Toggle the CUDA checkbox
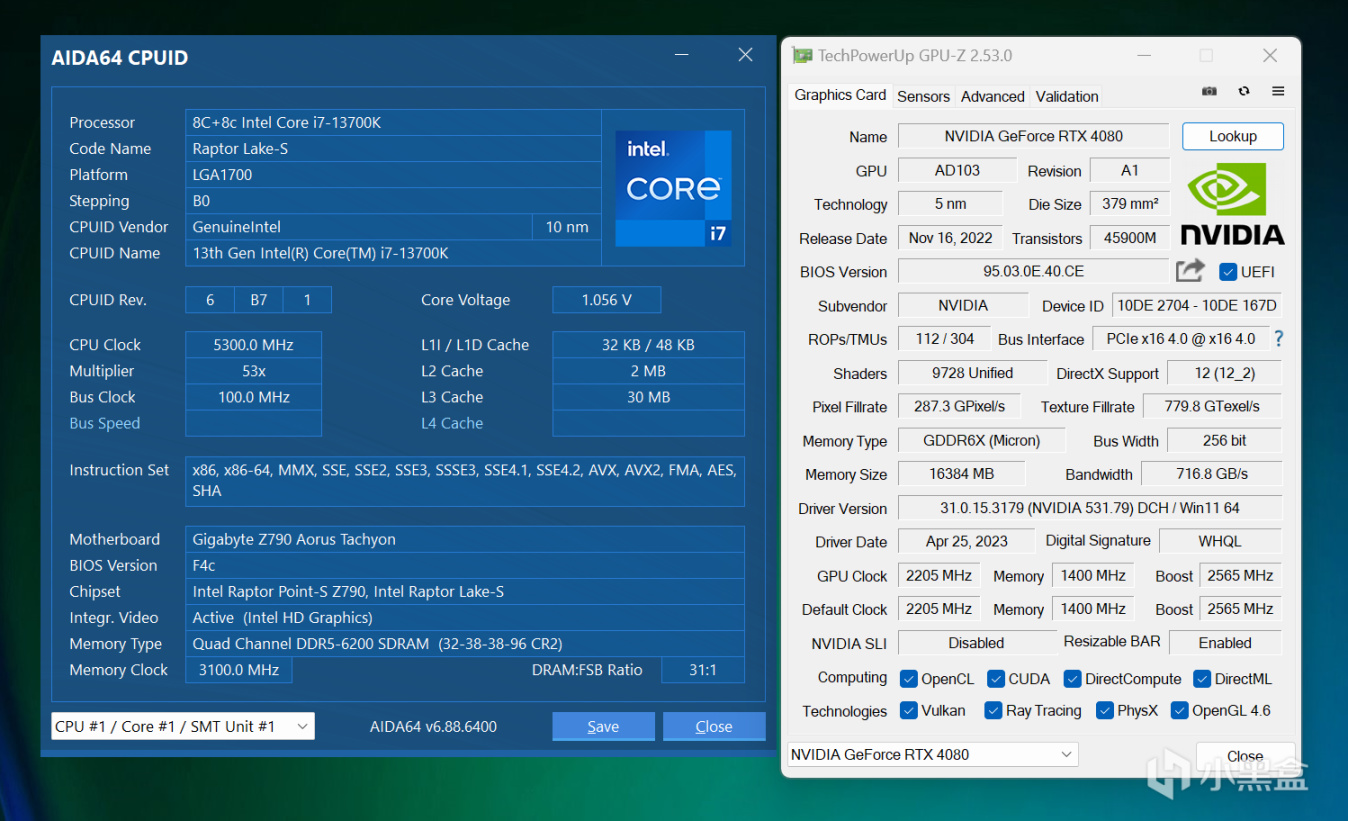The image size is (1348, 821). (996, 679)
